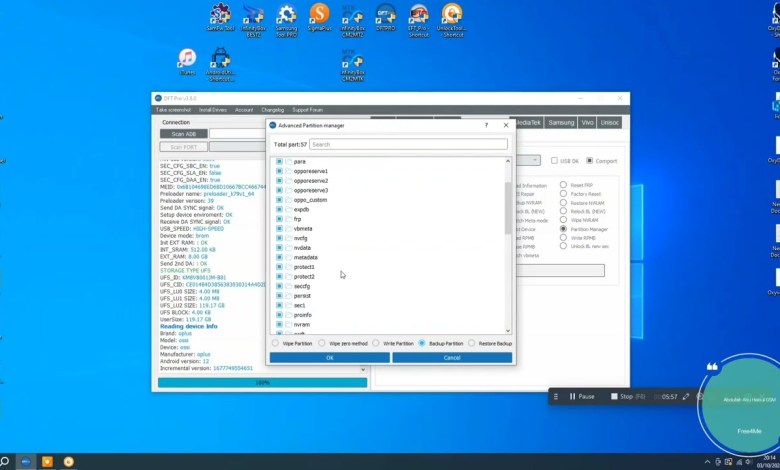The width and height of the screenshot is (780, 470).
Task: Show hidden system tray icons chevron
Action: [x=707, y=463]
